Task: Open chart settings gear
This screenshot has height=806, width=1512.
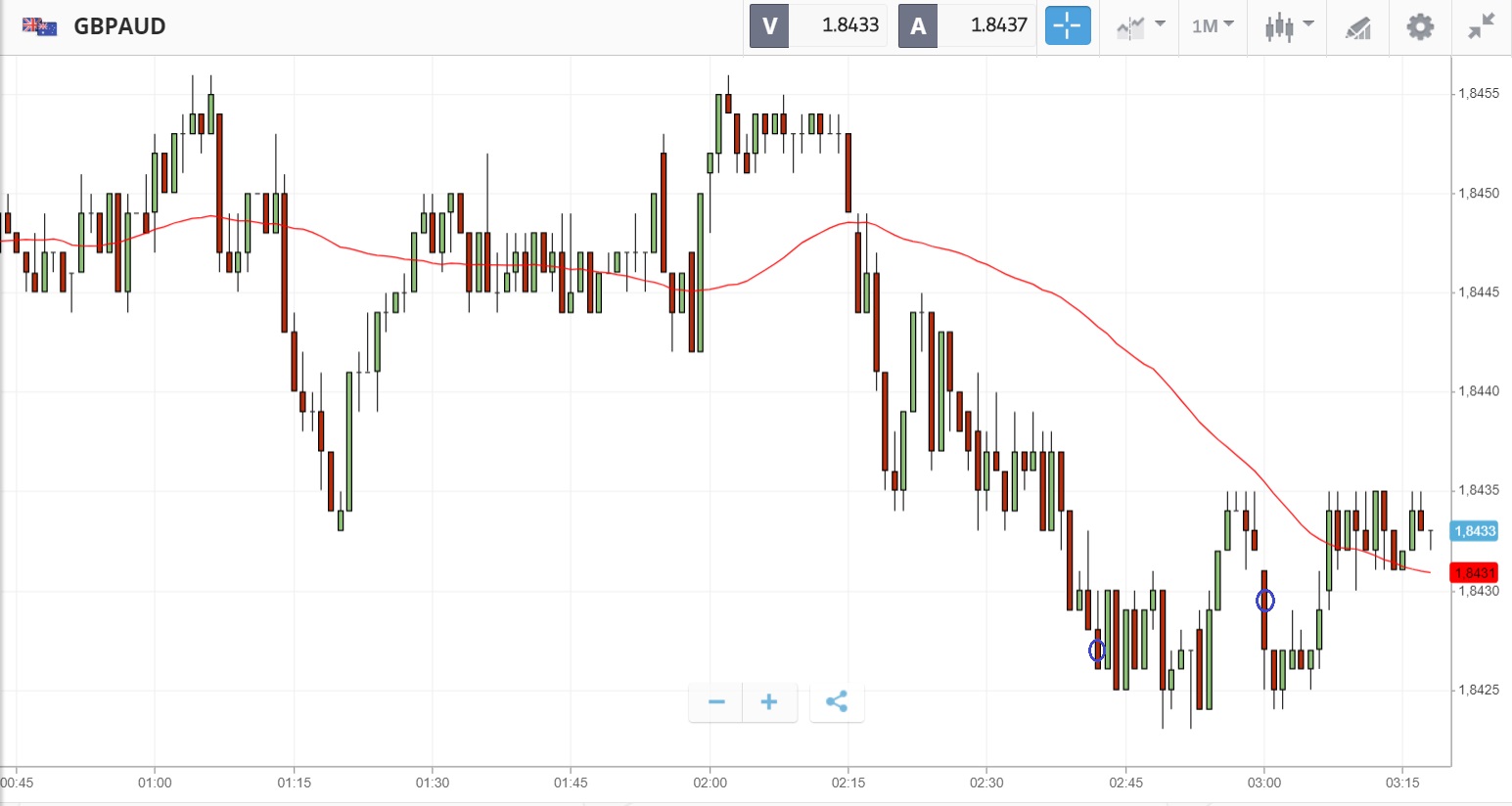Action: pos(1420,26)
